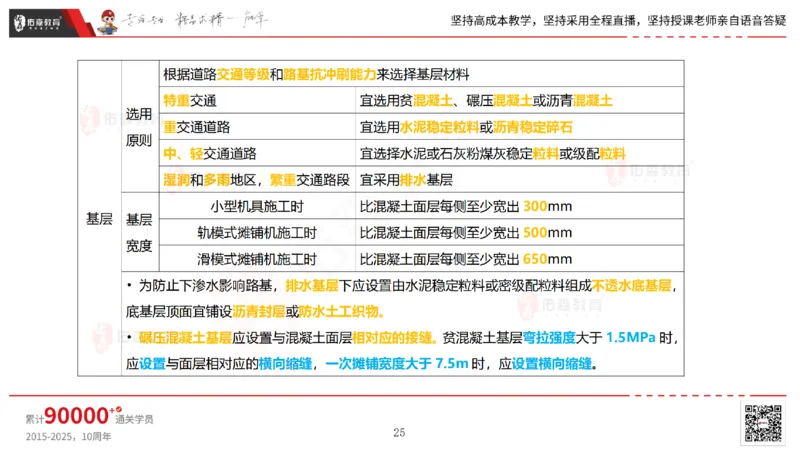Click the red 90000 figure in the footer
The height and width of the screenshot is (450, 800).
[x=76, y=416]
